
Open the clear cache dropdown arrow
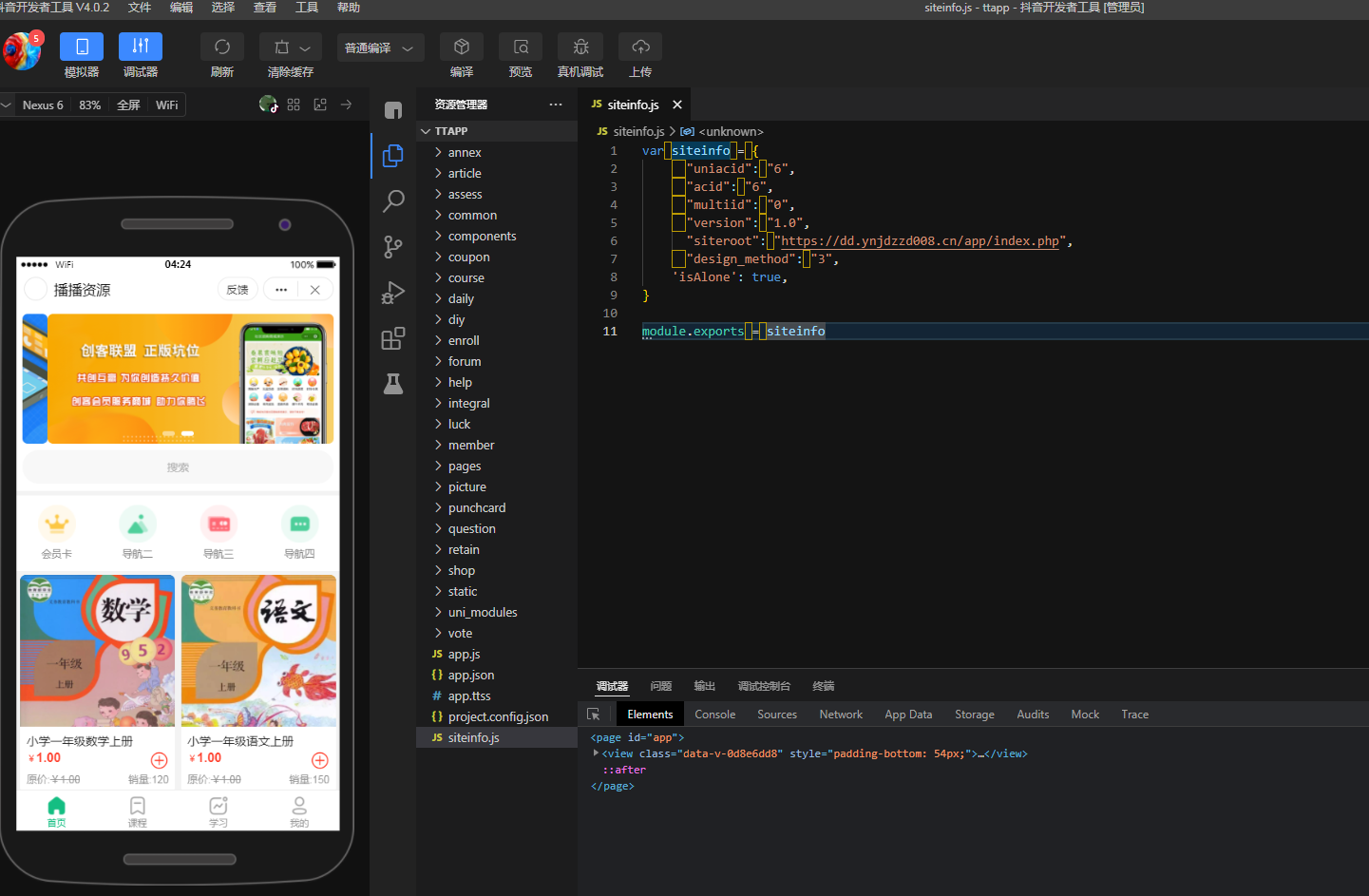pyautogui.click(x=305, y=48)
